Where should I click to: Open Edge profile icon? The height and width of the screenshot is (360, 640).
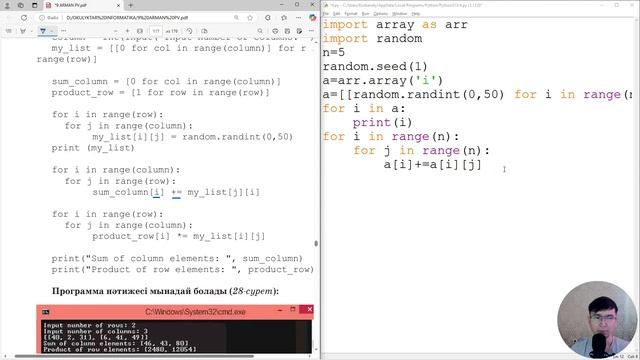[7, 5]
